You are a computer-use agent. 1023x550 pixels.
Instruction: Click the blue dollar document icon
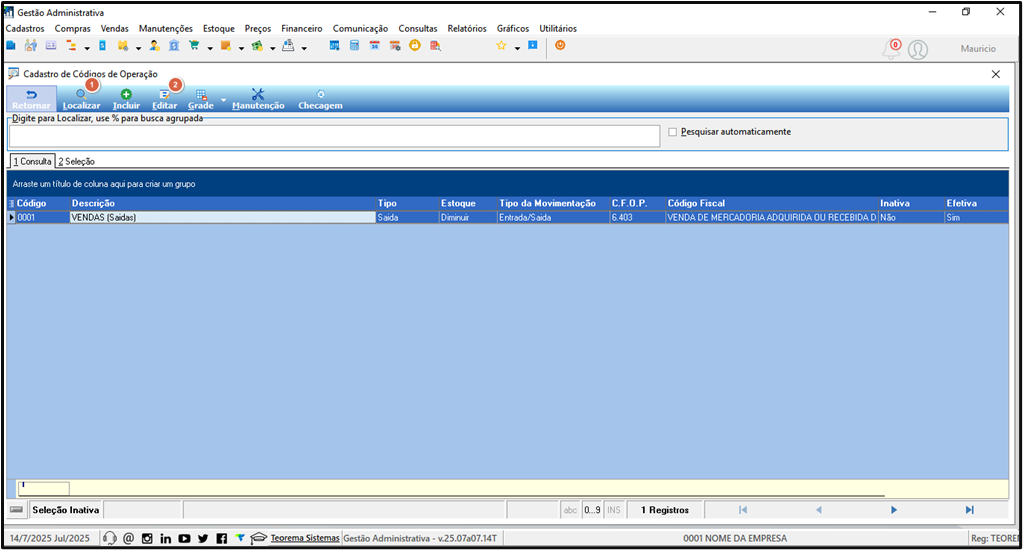point(102,45)
